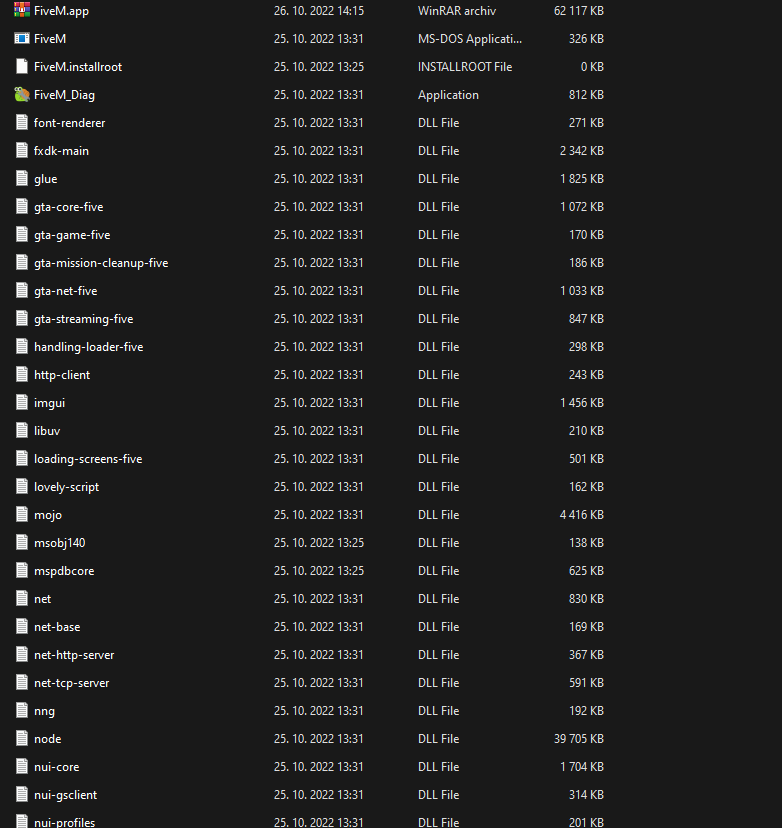Viewport: 782px width, 828px height.
Task: Select the FiveM.app file name
Action: (x=61, y=11)
